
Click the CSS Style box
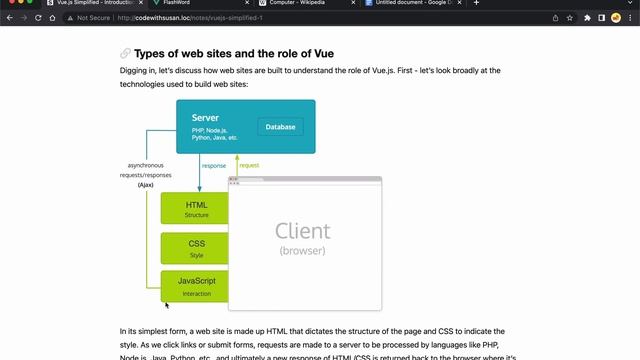(x=195, y=248)
